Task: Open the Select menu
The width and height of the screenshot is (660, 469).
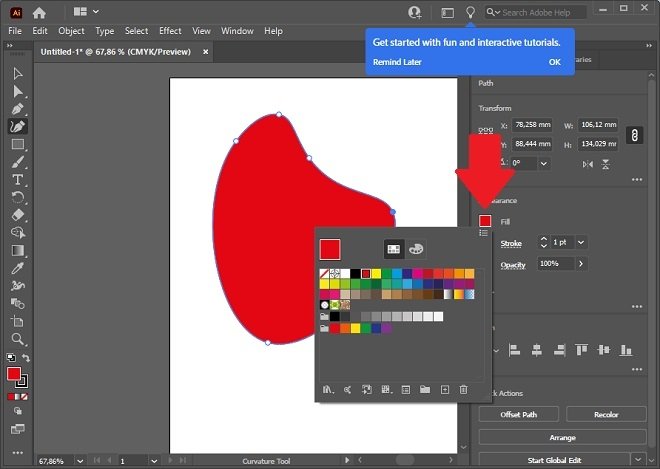Action: coord(136,31)
